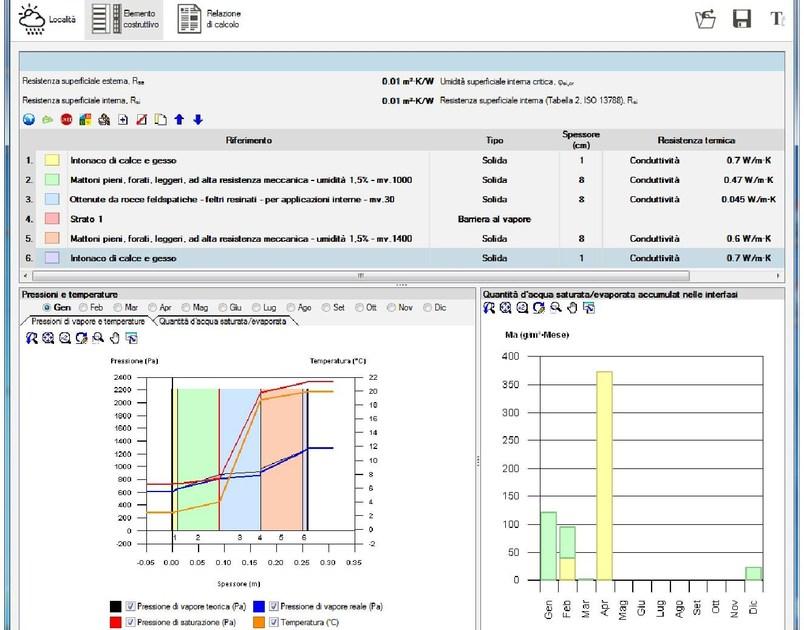
Task: Click the light blue swatch of layer 3
Action: point(52,199)
